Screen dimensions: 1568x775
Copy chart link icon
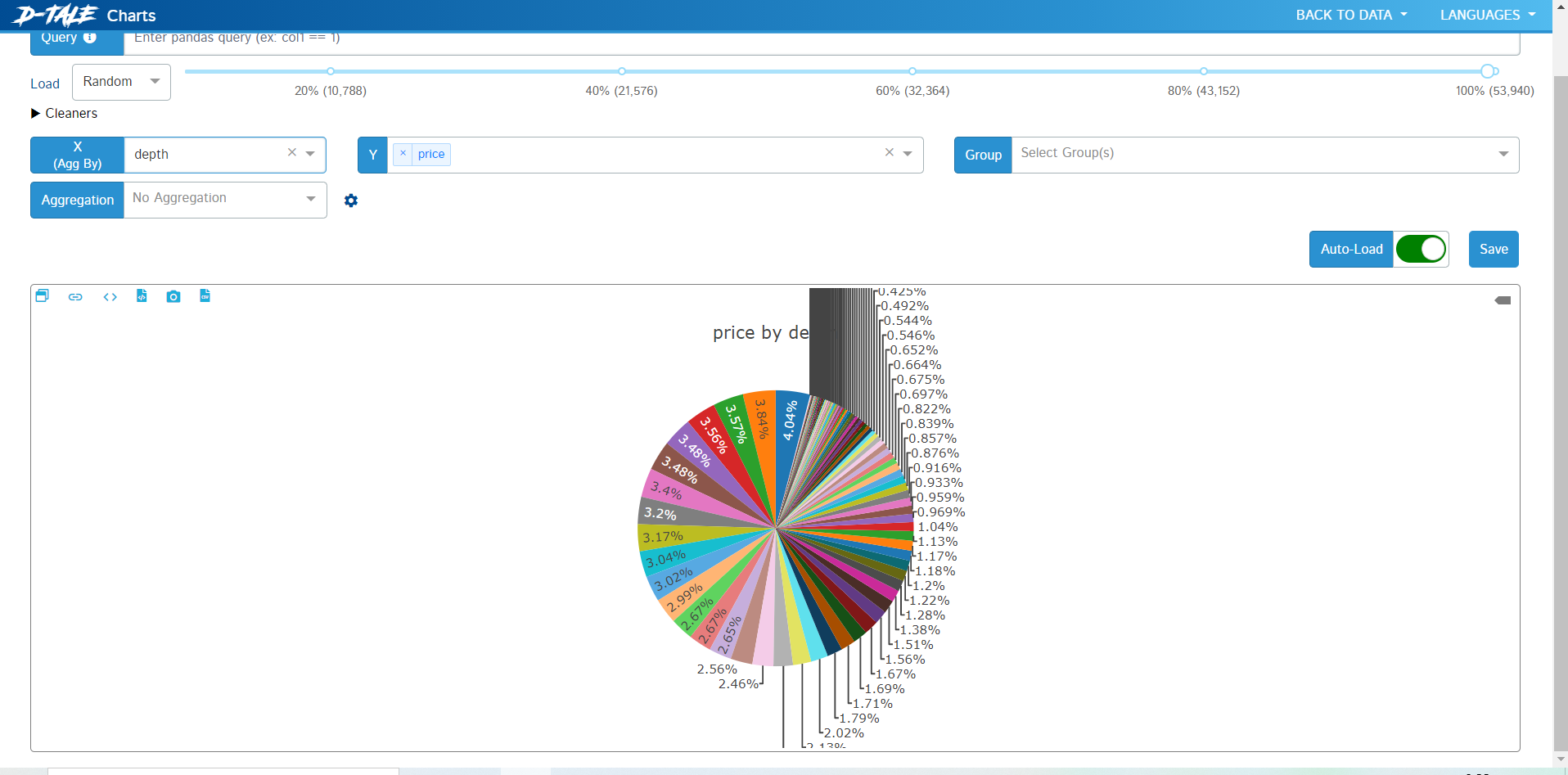coord(75,297)
